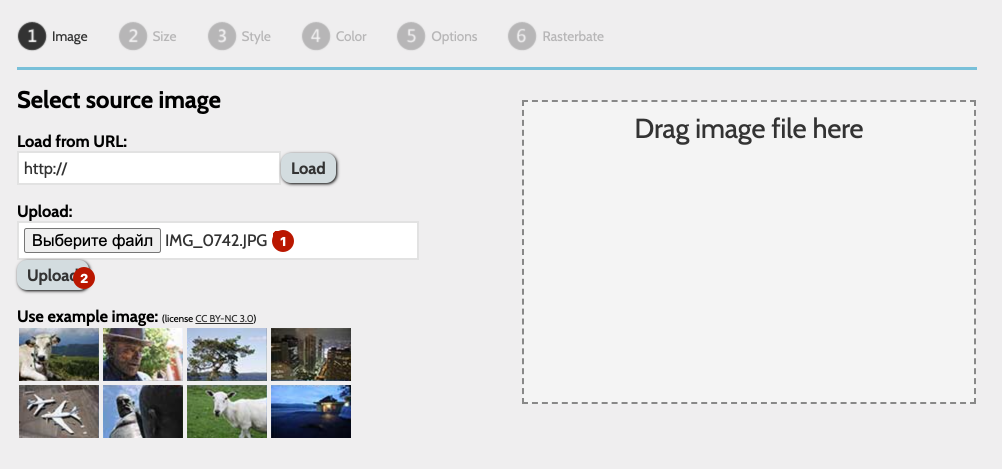Click the red number 1 marker badge
The height and width of the screenshot is (469, 1002).
[283, 241]
